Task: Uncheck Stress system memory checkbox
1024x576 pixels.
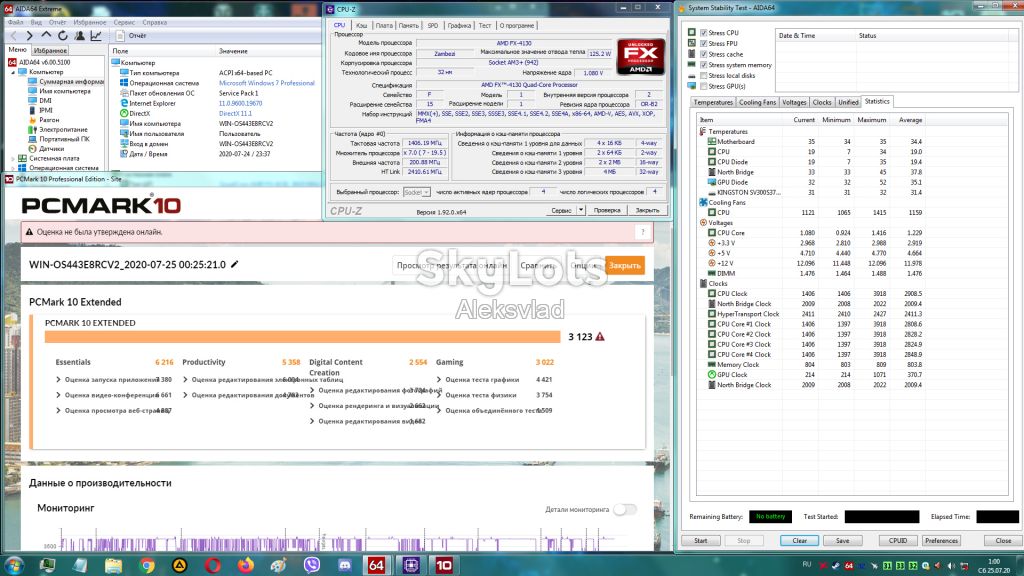Action: (703, 65)
